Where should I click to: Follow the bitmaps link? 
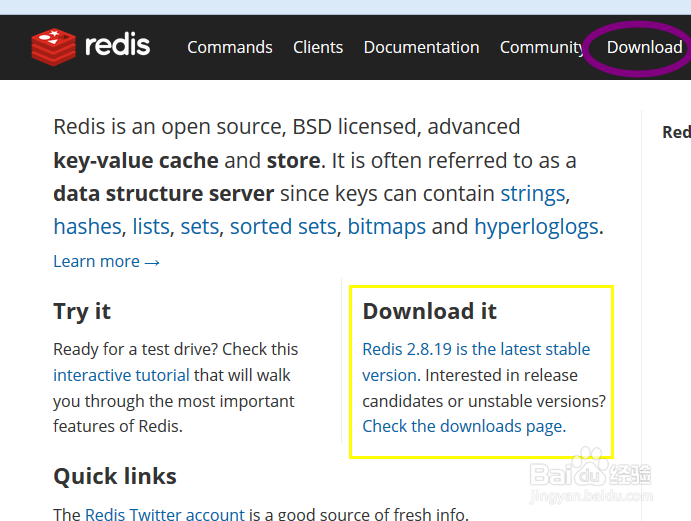[x=386, y=227]
